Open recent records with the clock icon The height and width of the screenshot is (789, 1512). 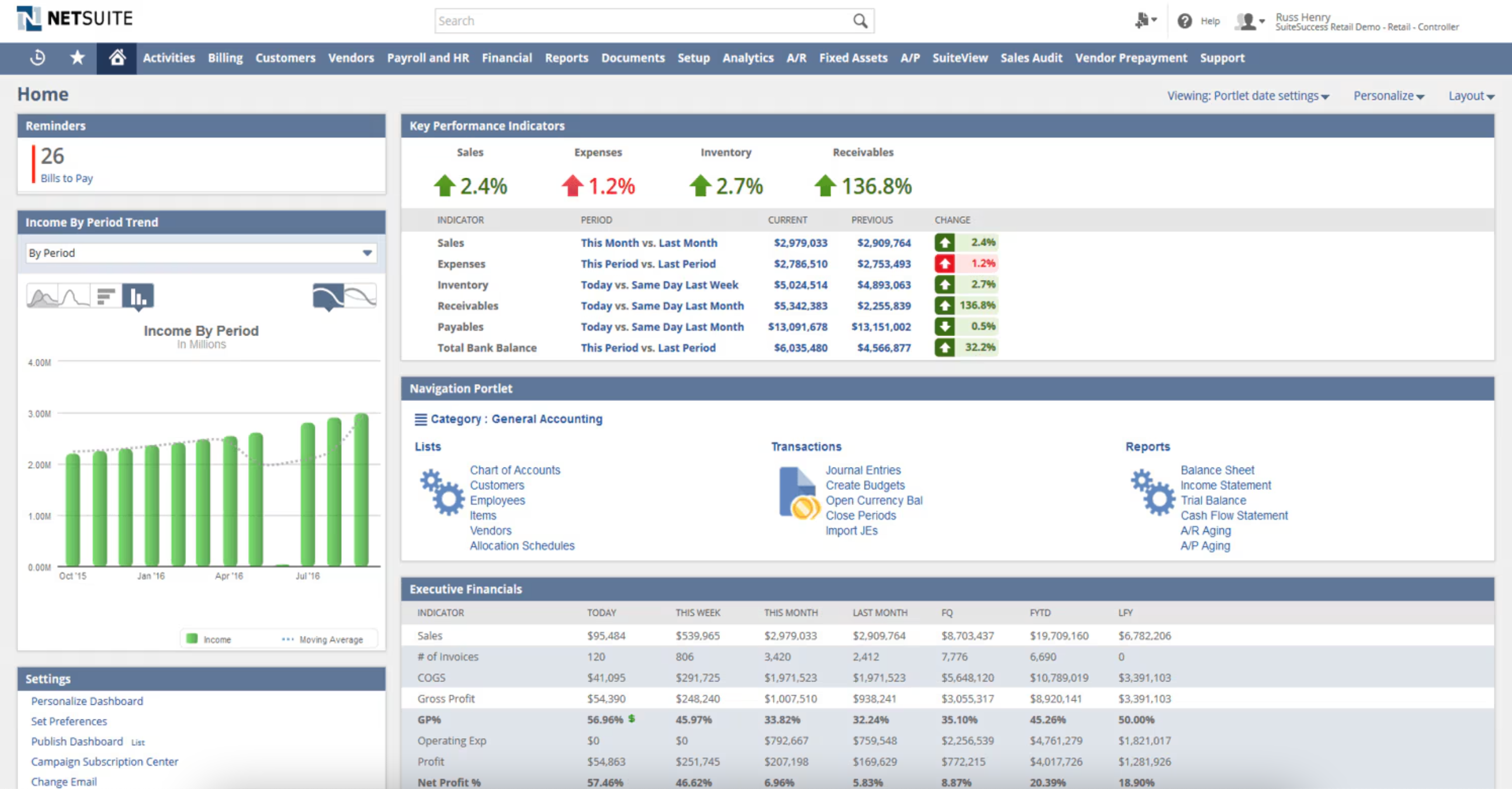(37, 58)
